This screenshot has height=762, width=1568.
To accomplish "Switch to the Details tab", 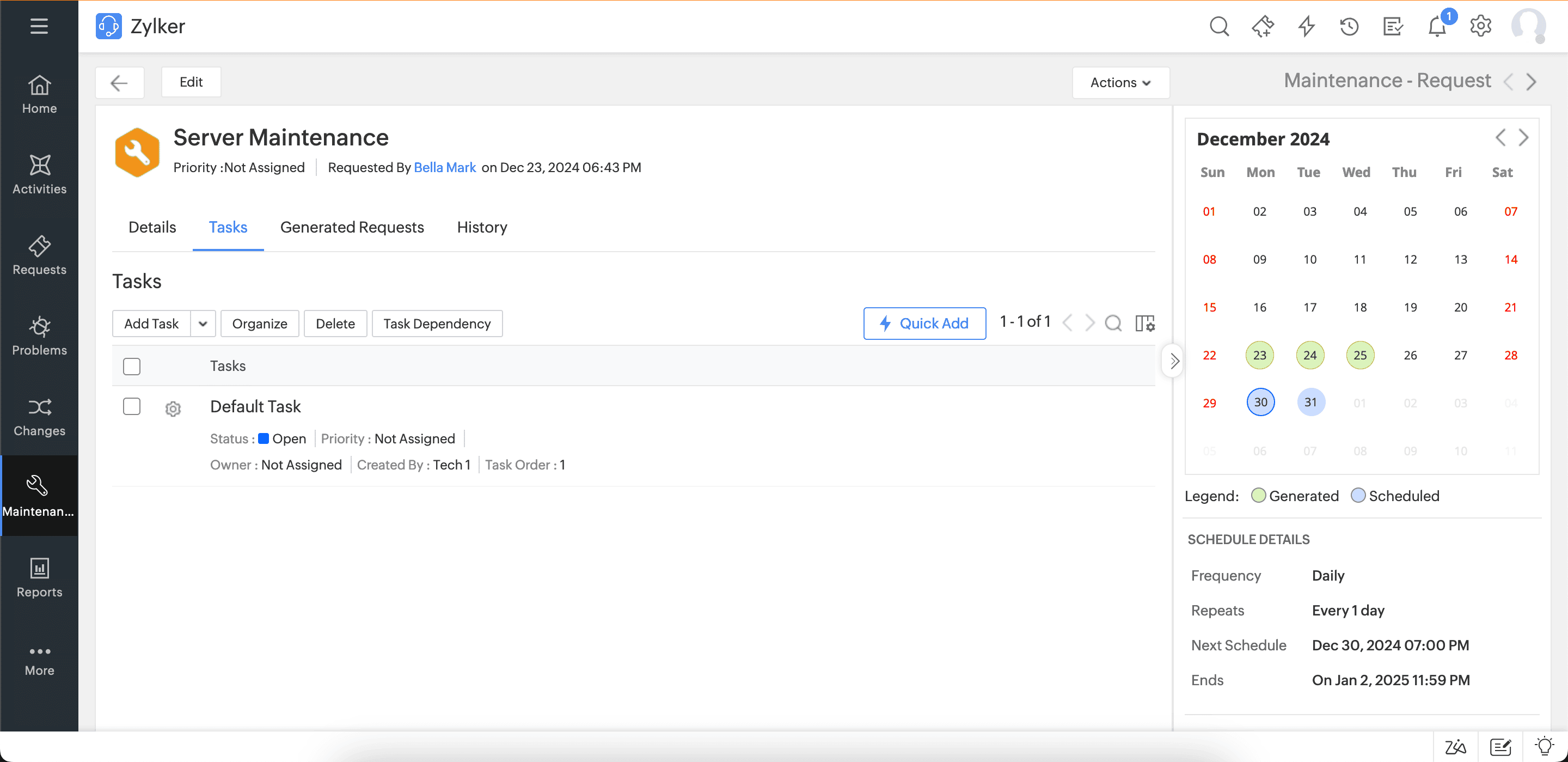I will coord(153,227).
